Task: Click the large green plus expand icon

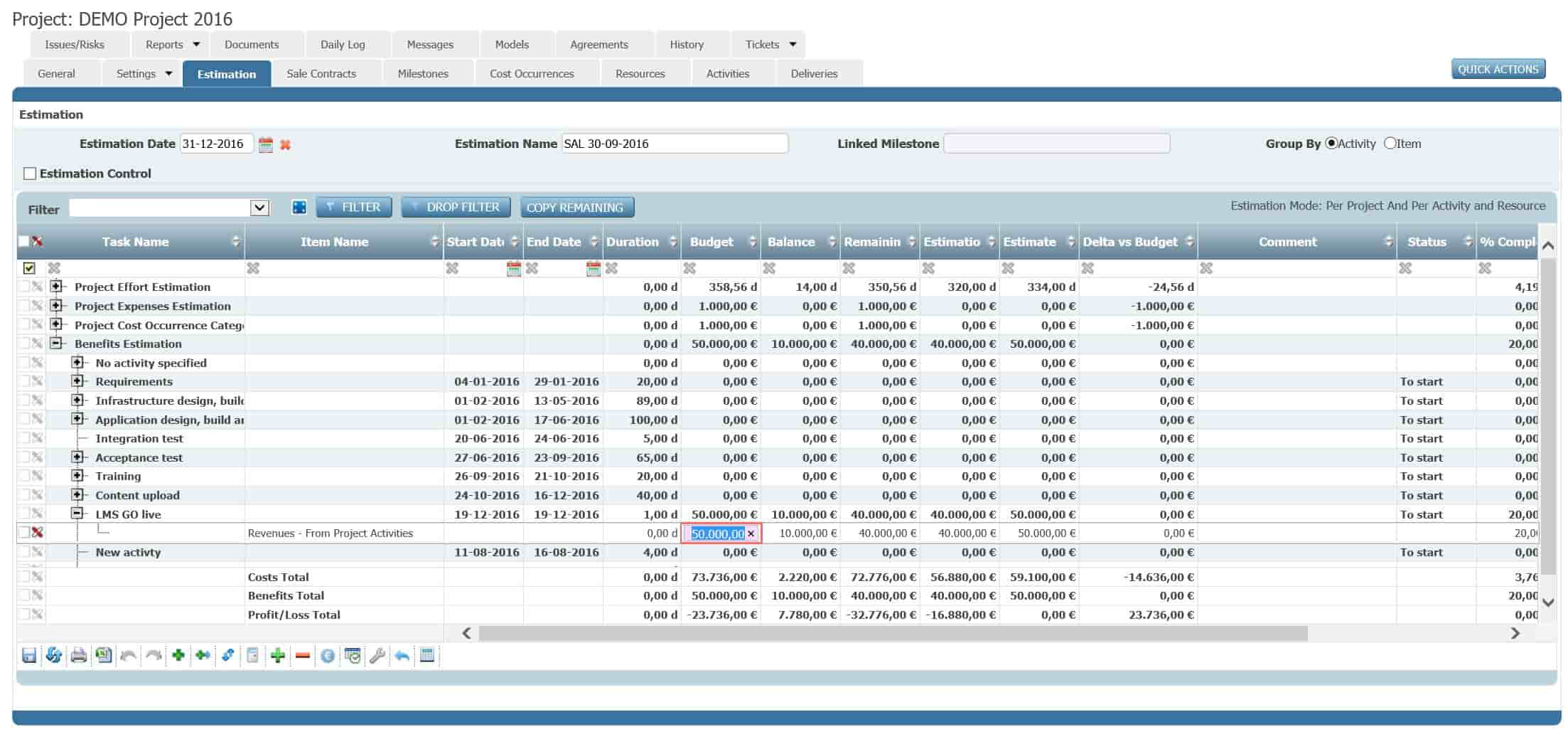Action: [278, 655]
